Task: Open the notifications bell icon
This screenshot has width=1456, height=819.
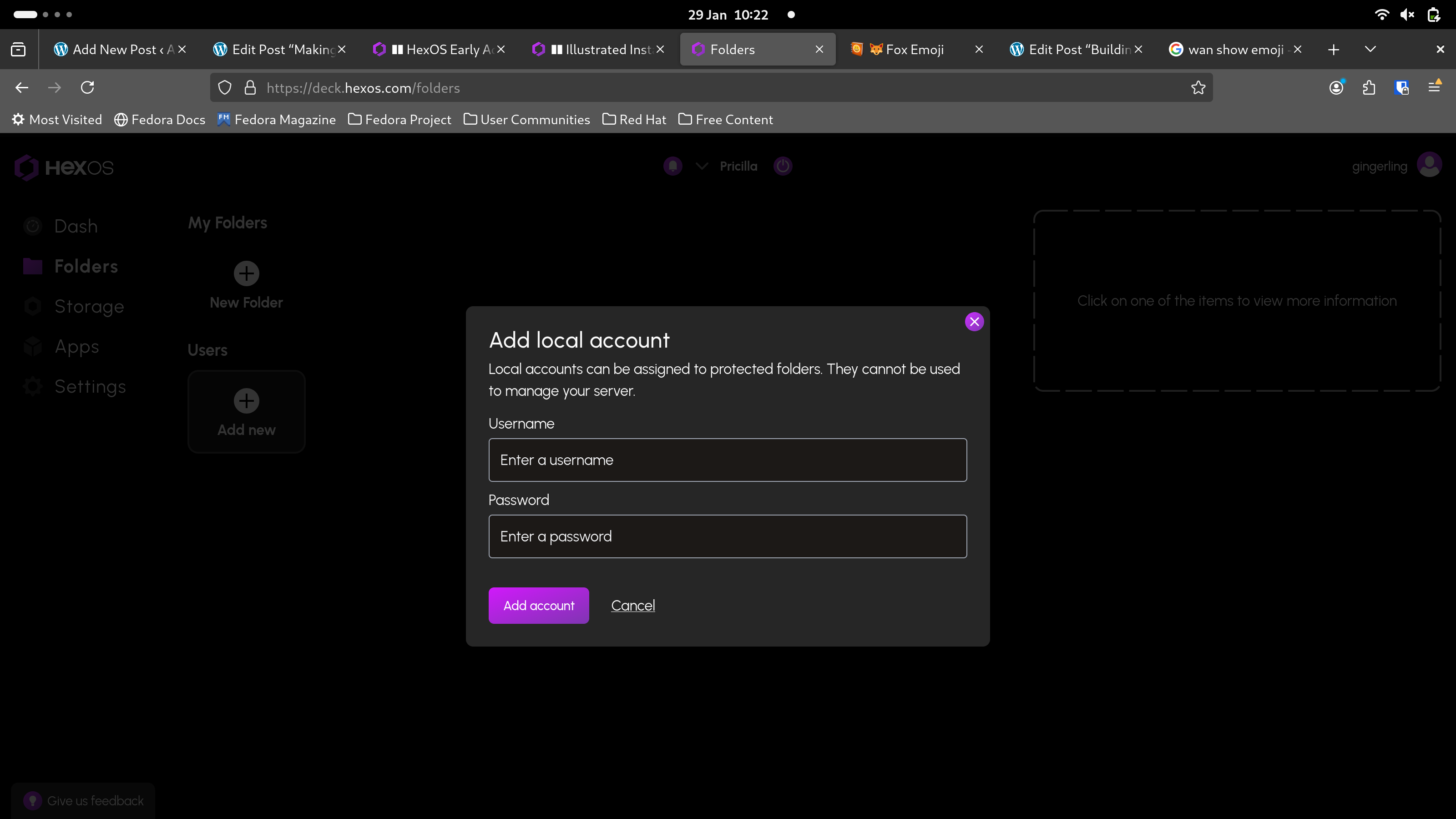Action: (672, 166)
